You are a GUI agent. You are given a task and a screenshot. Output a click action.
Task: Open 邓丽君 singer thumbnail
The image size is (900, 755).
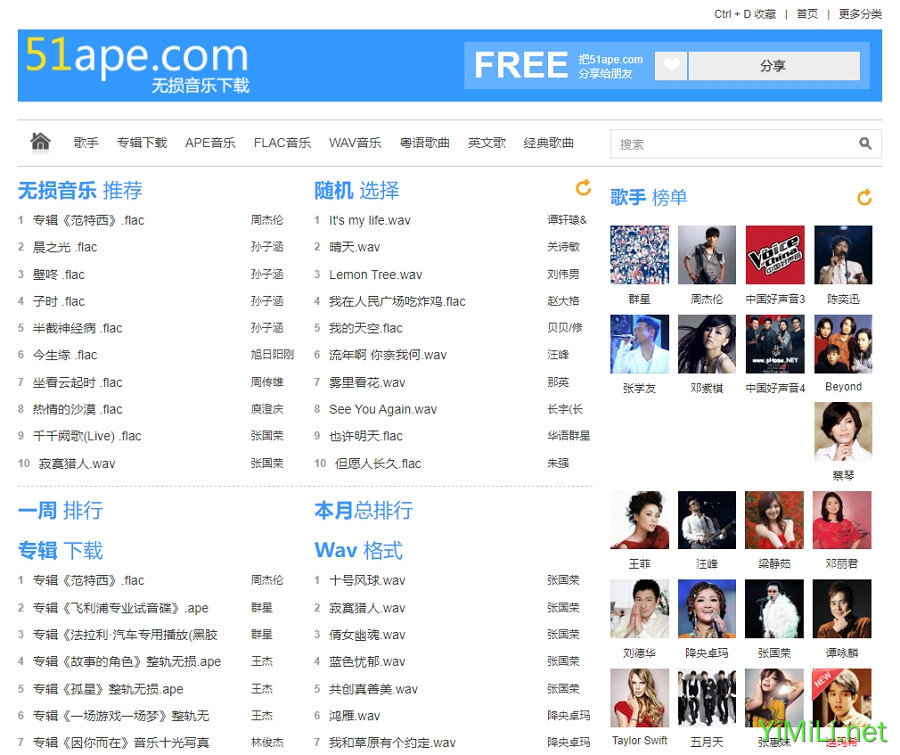coord(842,520)
